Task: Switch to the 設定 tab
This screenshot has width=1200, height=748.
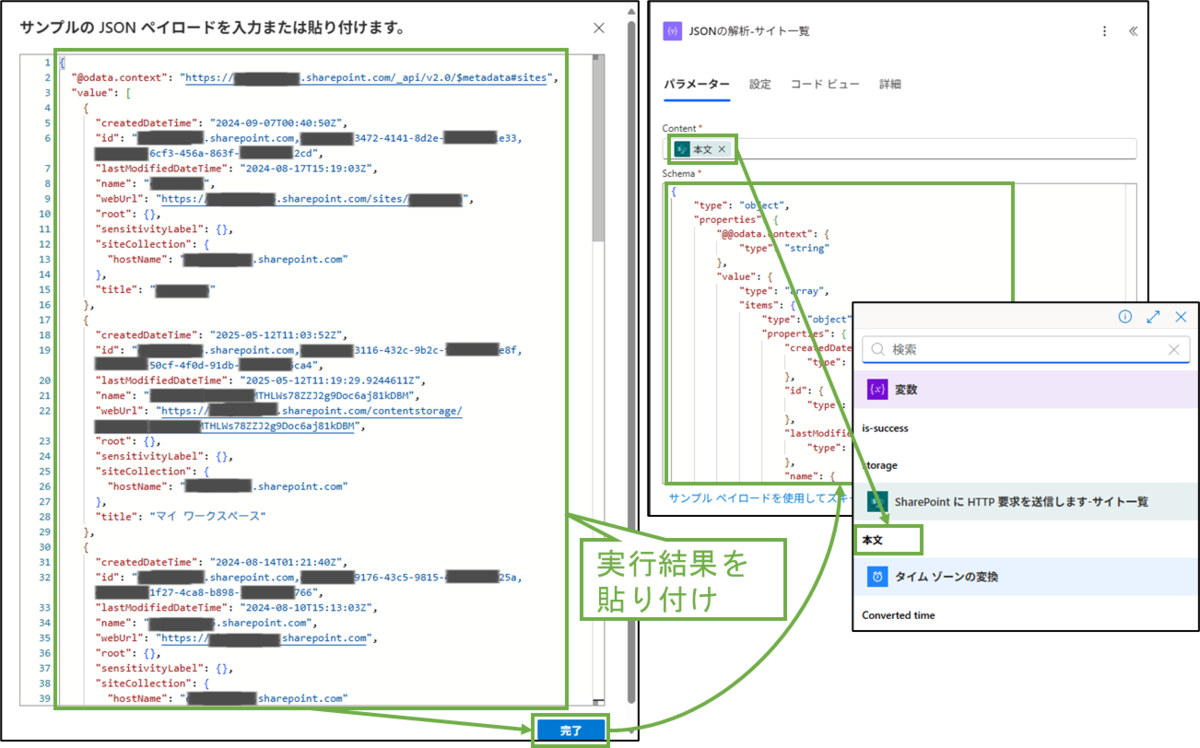Action: tap(760, 84)
